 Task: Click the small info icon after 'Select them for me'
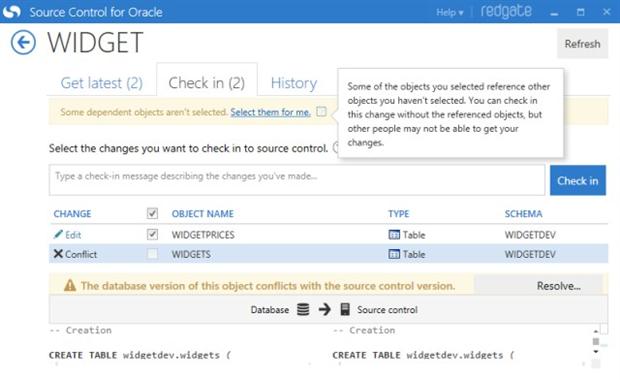(321, 112)
